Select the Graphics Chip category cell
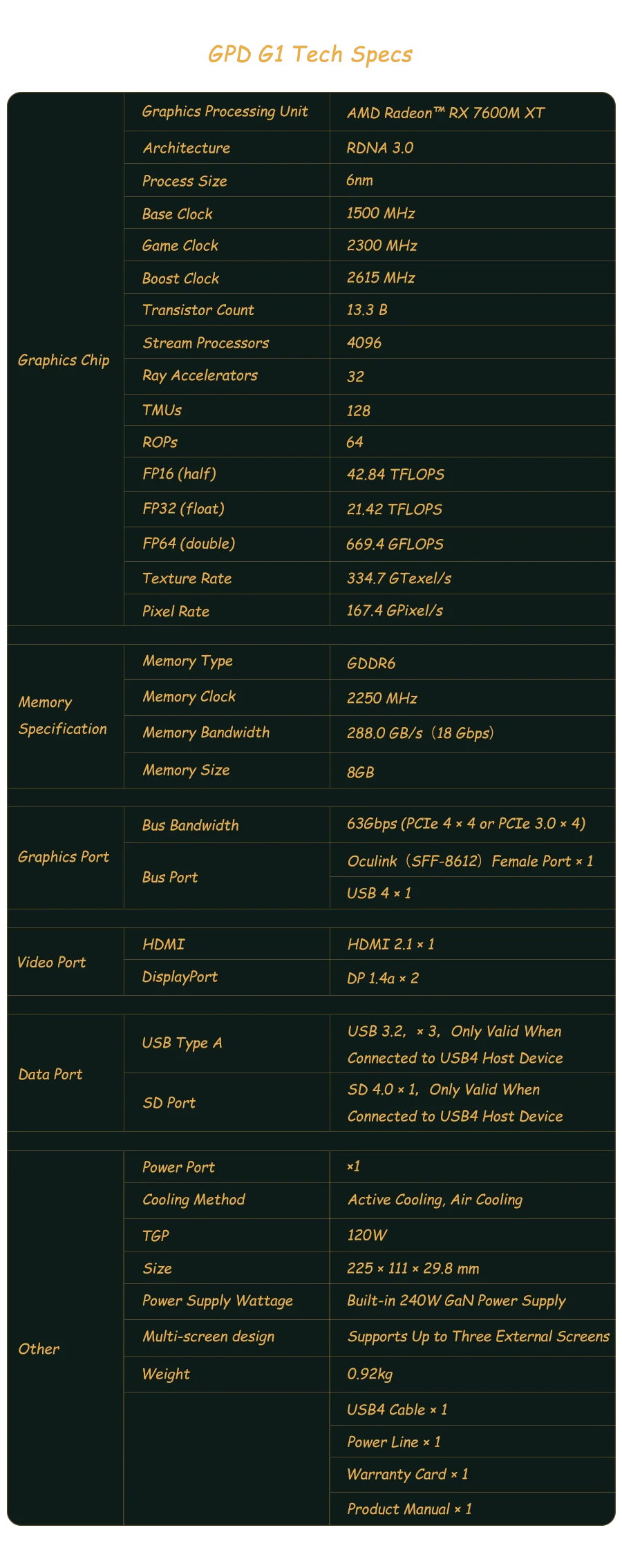The height and width of the screenshot is (1568, 622). pos(64,360)
